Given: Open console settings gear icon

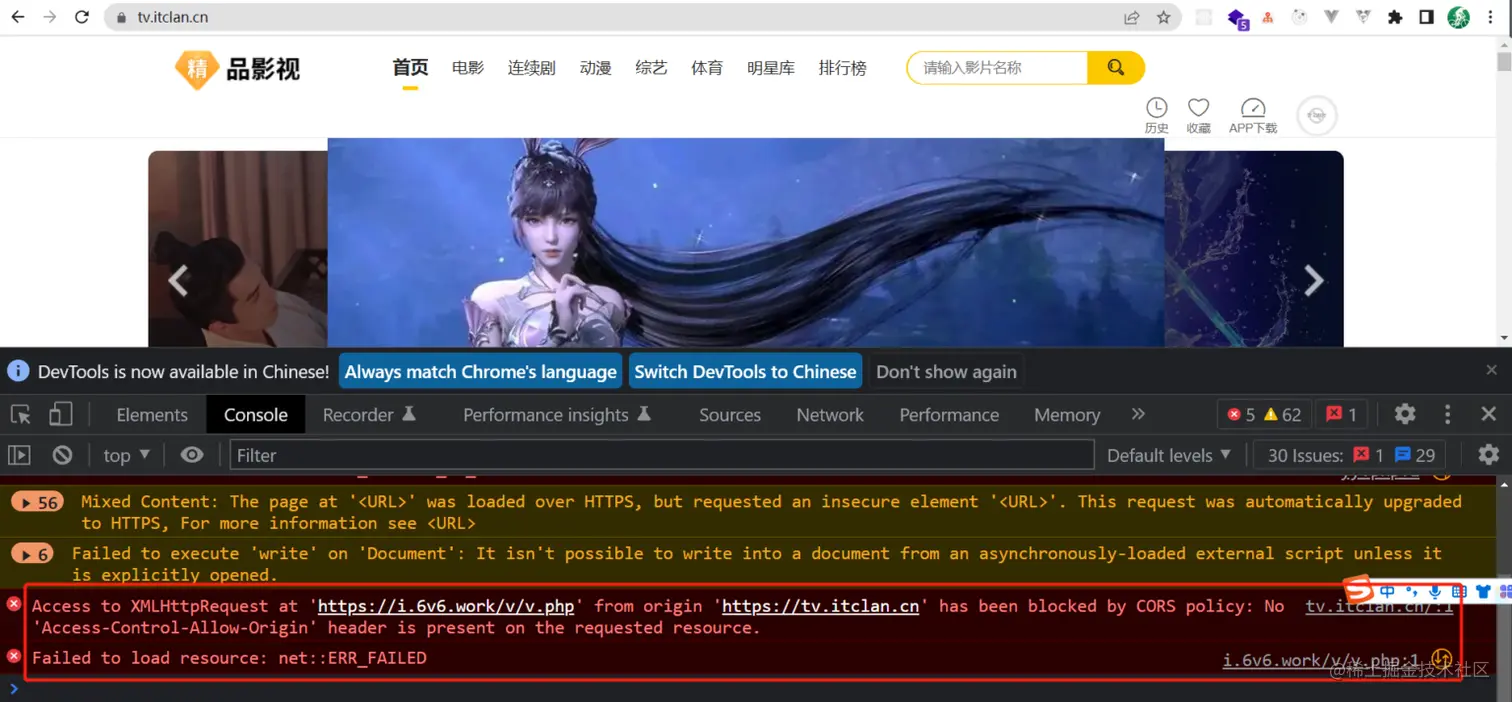Looking at the screenshot, I should click(1489, 455).
